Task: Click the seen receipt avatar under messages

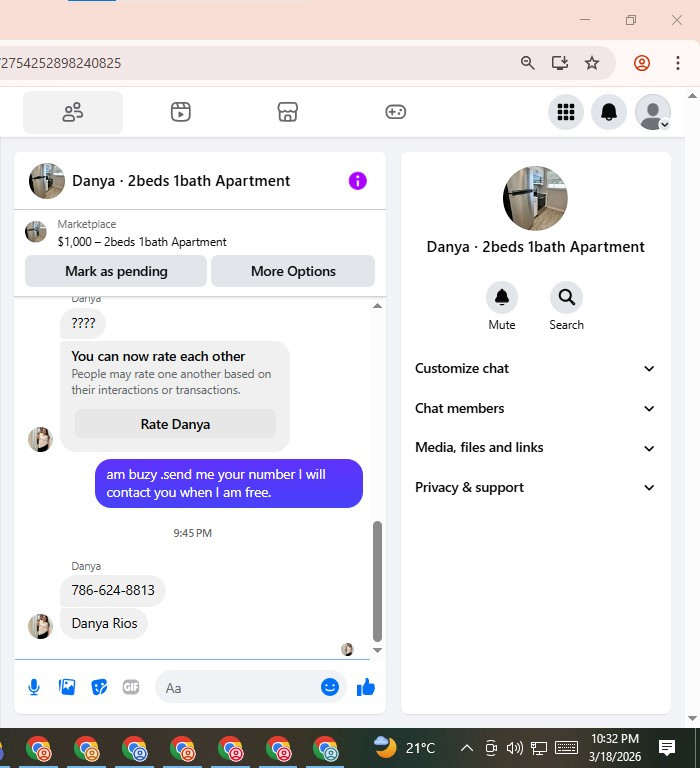Action: click(x=347, y=649)
